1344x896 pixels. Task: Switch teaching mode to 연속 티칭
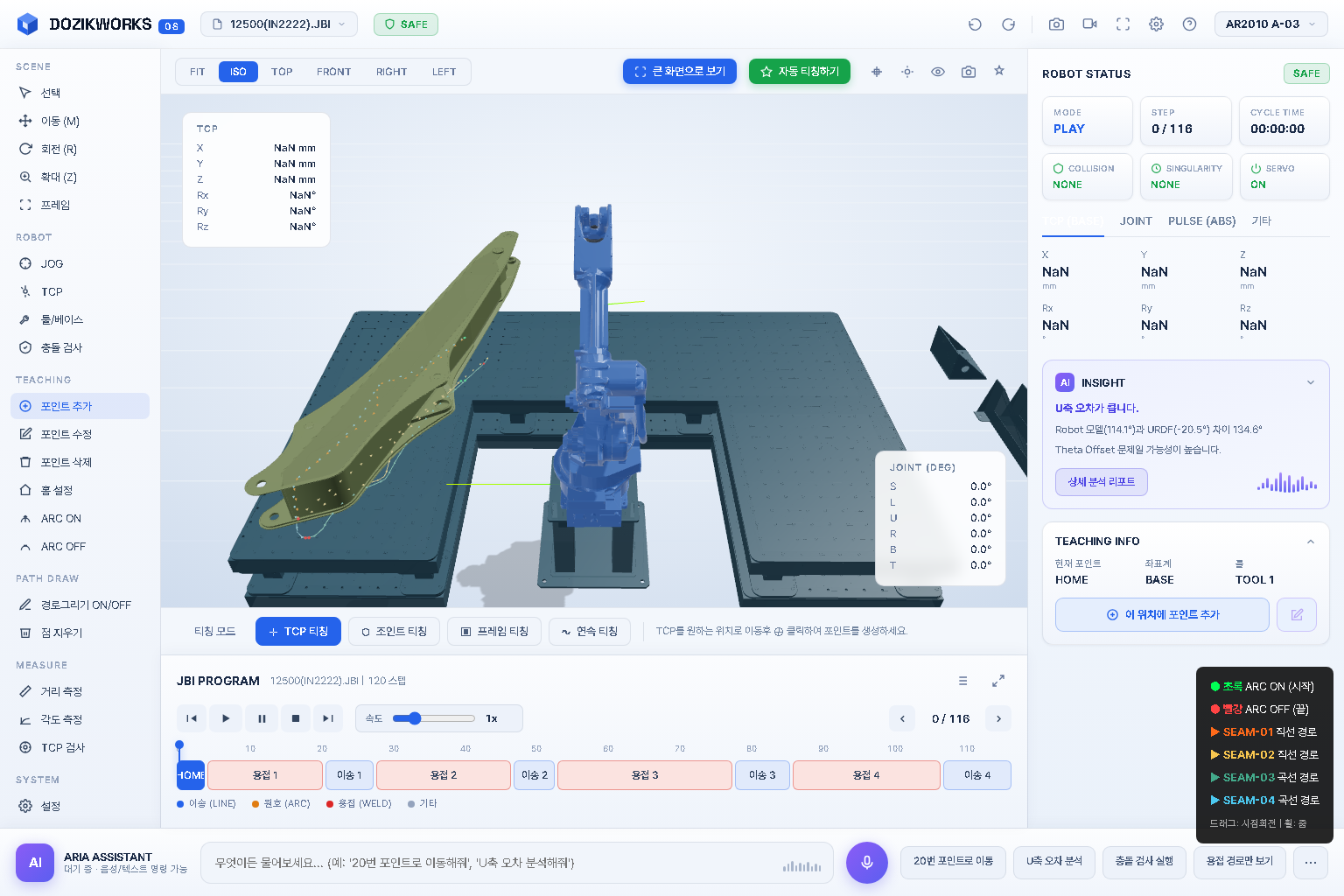pos(590,631)
